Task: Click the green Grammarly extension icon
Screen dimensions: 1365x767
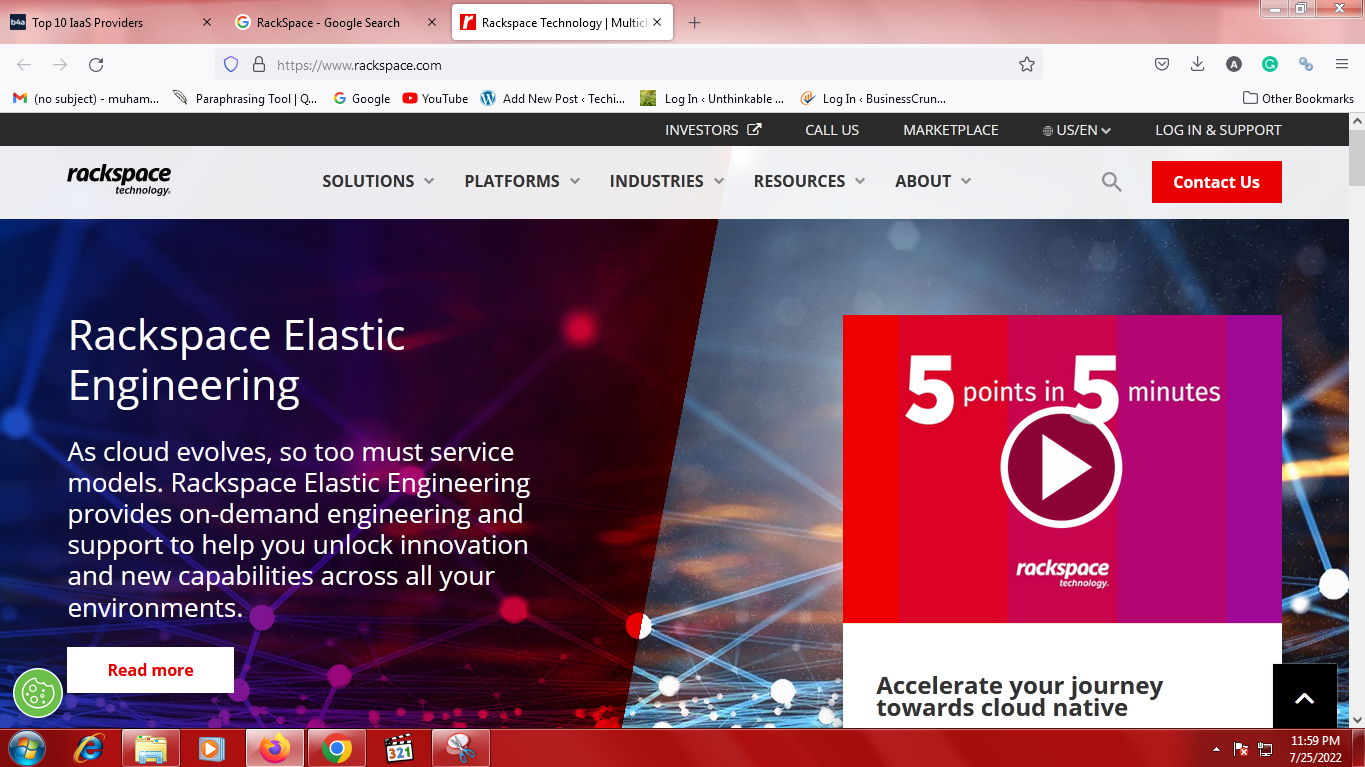Action: [x=1270, y=64]
